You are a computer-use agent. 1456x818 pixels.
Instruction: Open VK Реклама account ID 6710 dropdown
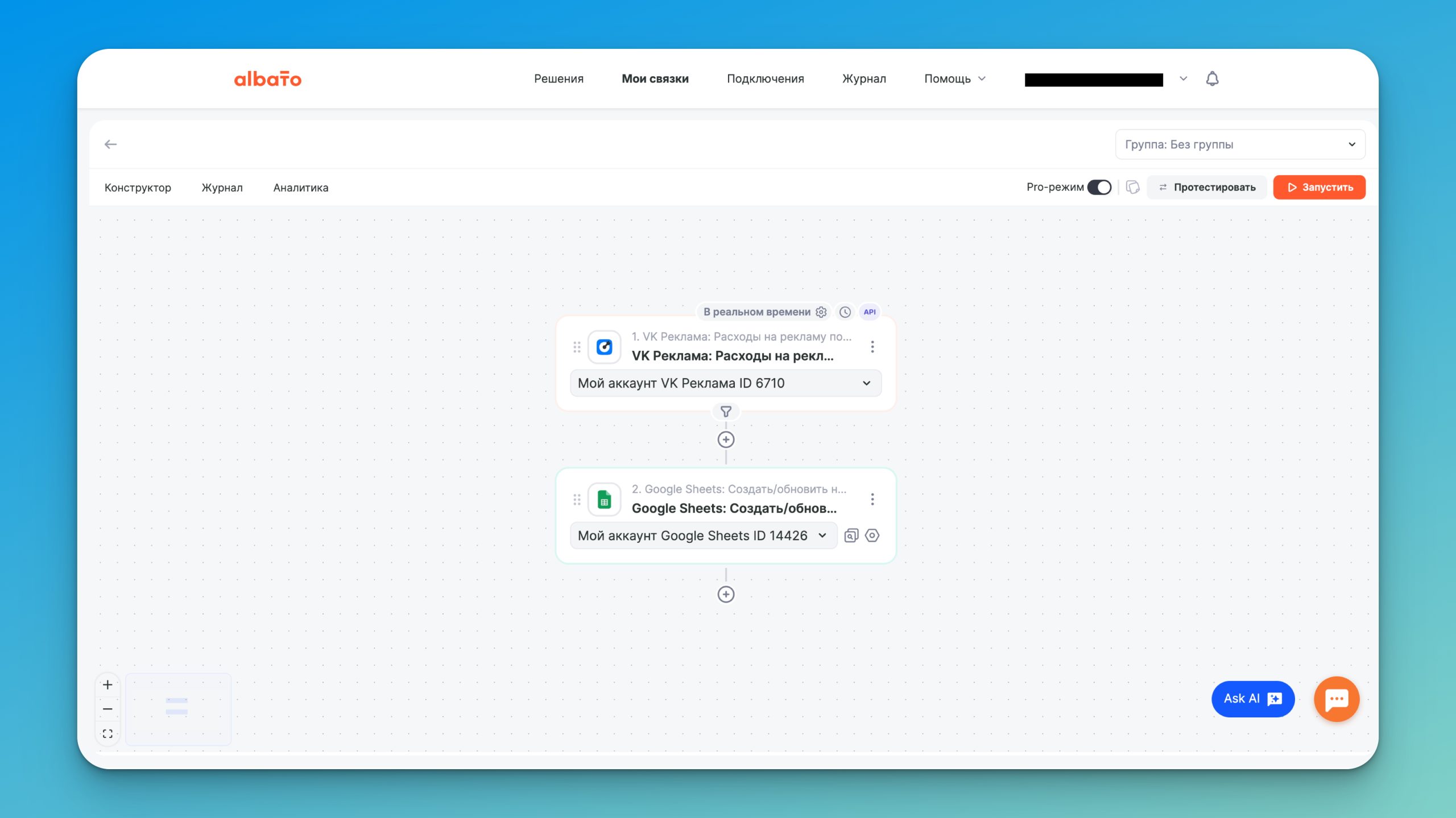[x=725, y=383]
